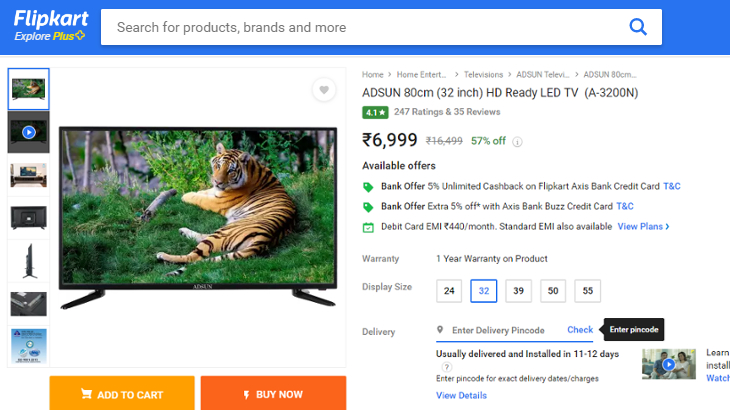Click the search magnifier icon
The height and width of the screenshot is (410, 730).
[x=638, y=27]
